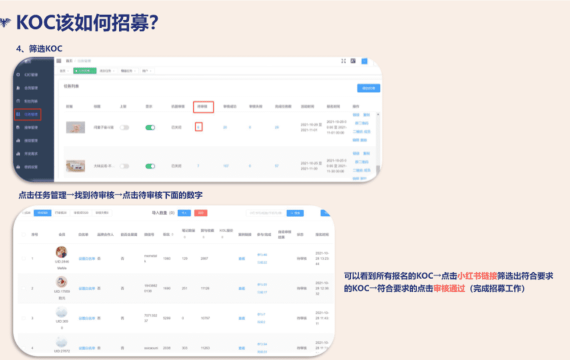Open KOC管理 in the dark sidebar

click(x=28, y=75)
